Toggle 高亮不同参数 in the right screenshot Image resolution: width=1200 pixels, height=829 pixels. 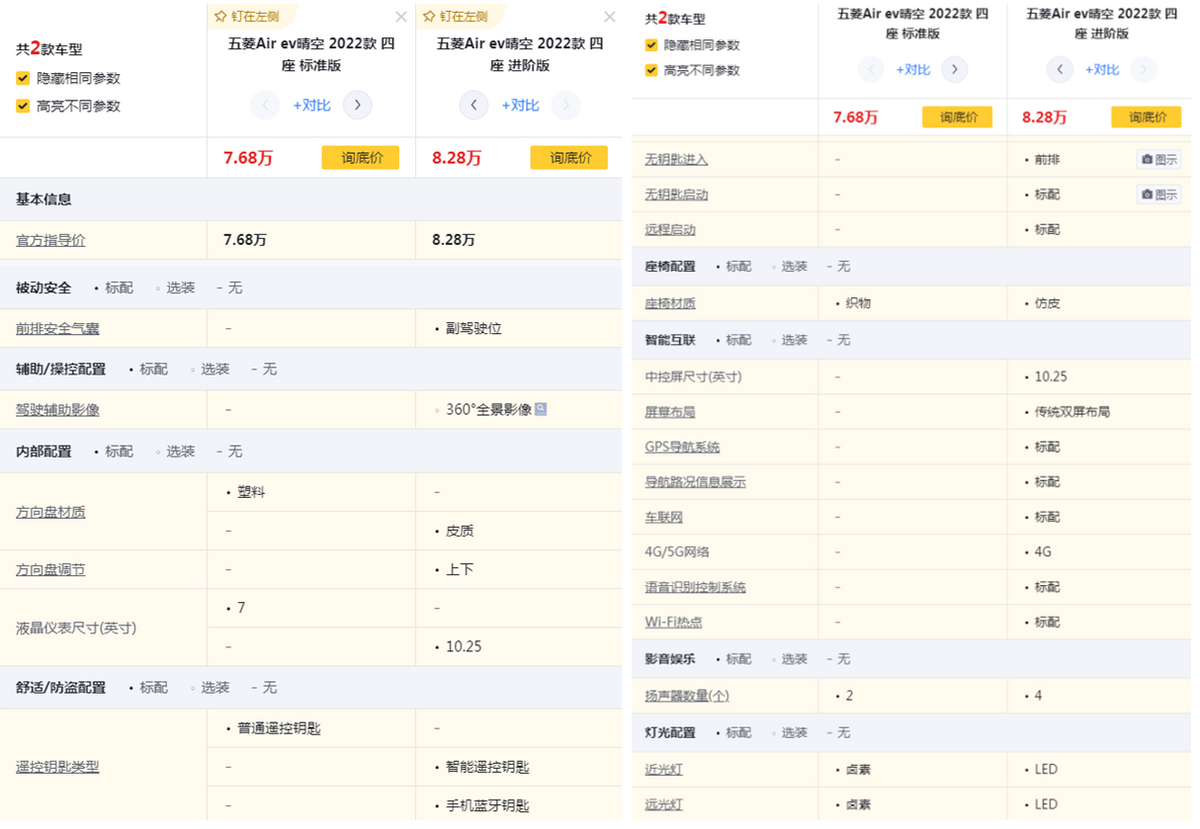(652, 70)
